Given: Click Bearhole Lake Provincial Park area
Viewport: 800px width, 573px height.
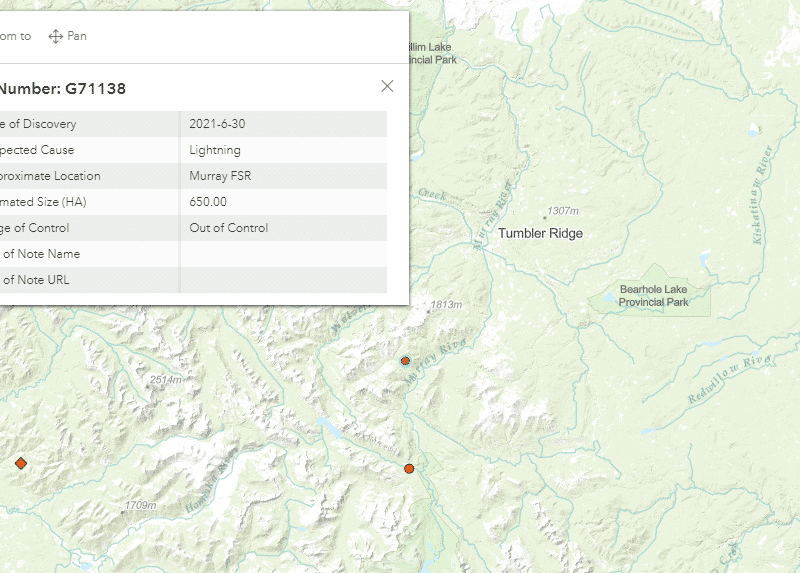Looking at the screenshot, I should (x=653, y=296).
